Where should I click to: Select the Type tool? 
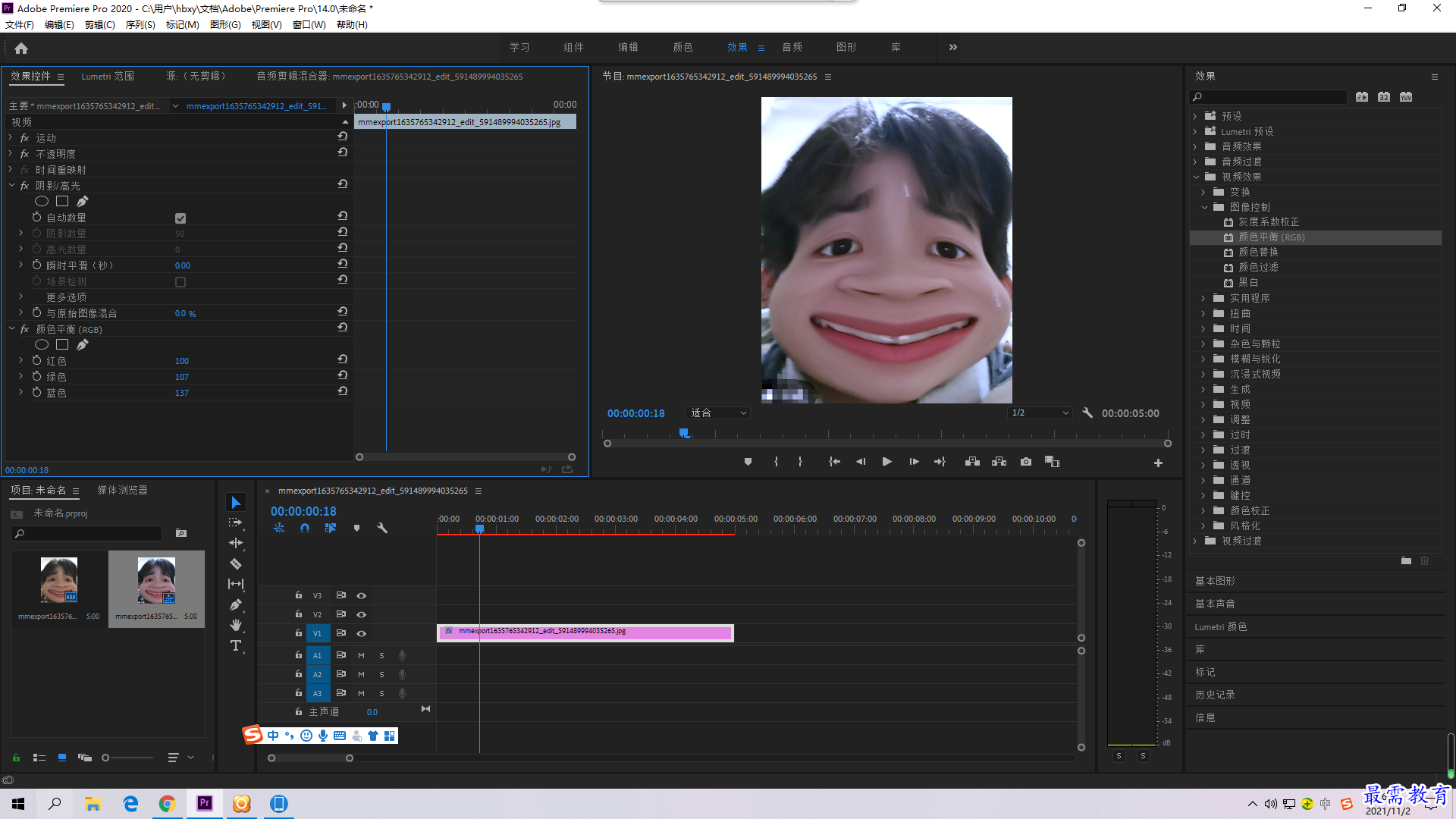(x=236, y=645)
